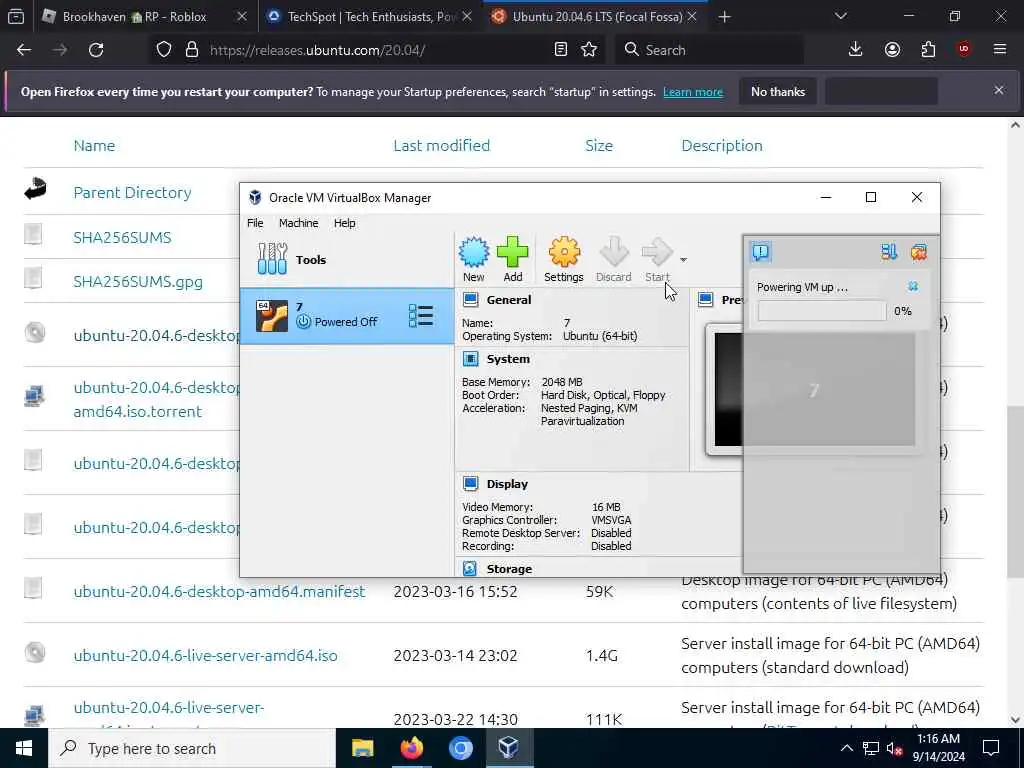Select the Ubuntu 20.04.6 LTS tab
1024x768 pixels.
click(x=598, y=17)
